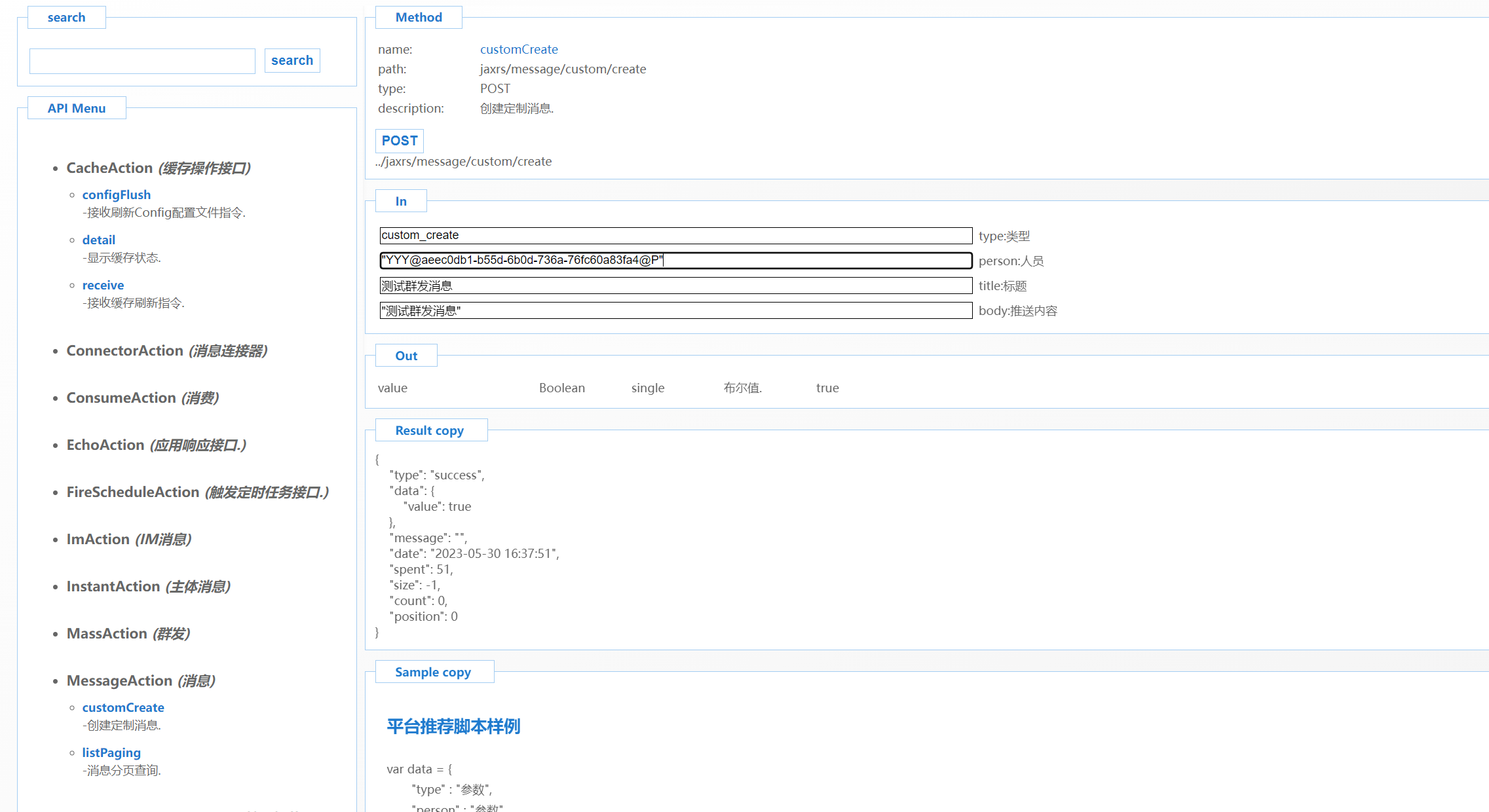
Task: Open customCreate link in MessageAction menu
Action: click(x=123, y=707)
